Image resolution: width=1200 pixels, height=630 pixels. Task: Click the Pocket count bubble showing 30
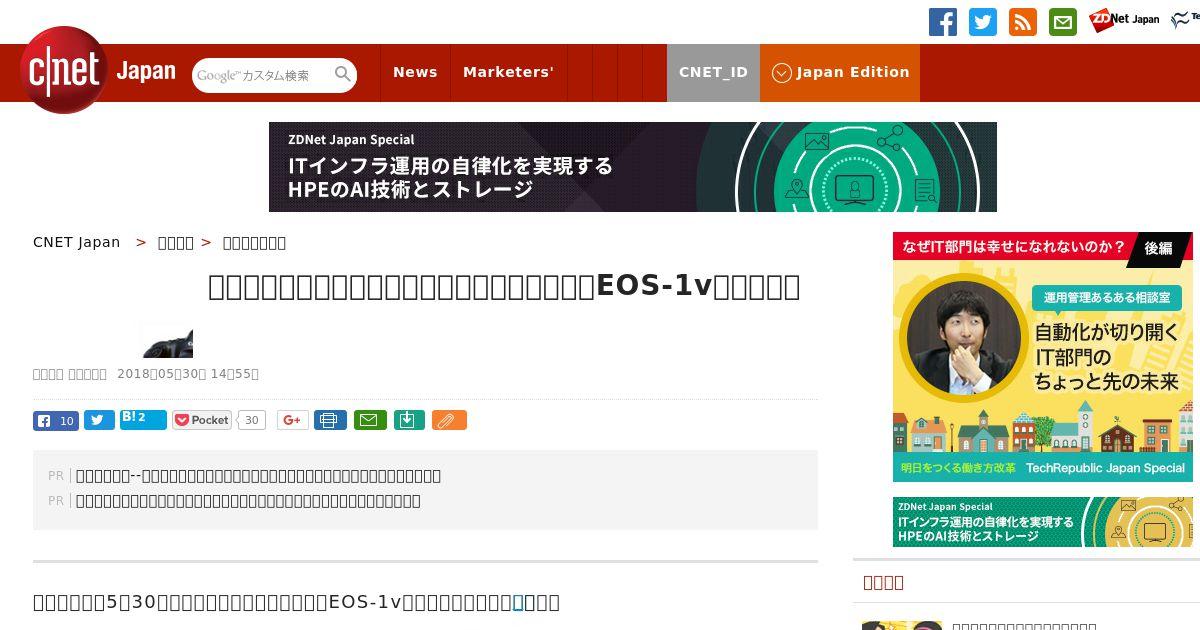(252, 420)
